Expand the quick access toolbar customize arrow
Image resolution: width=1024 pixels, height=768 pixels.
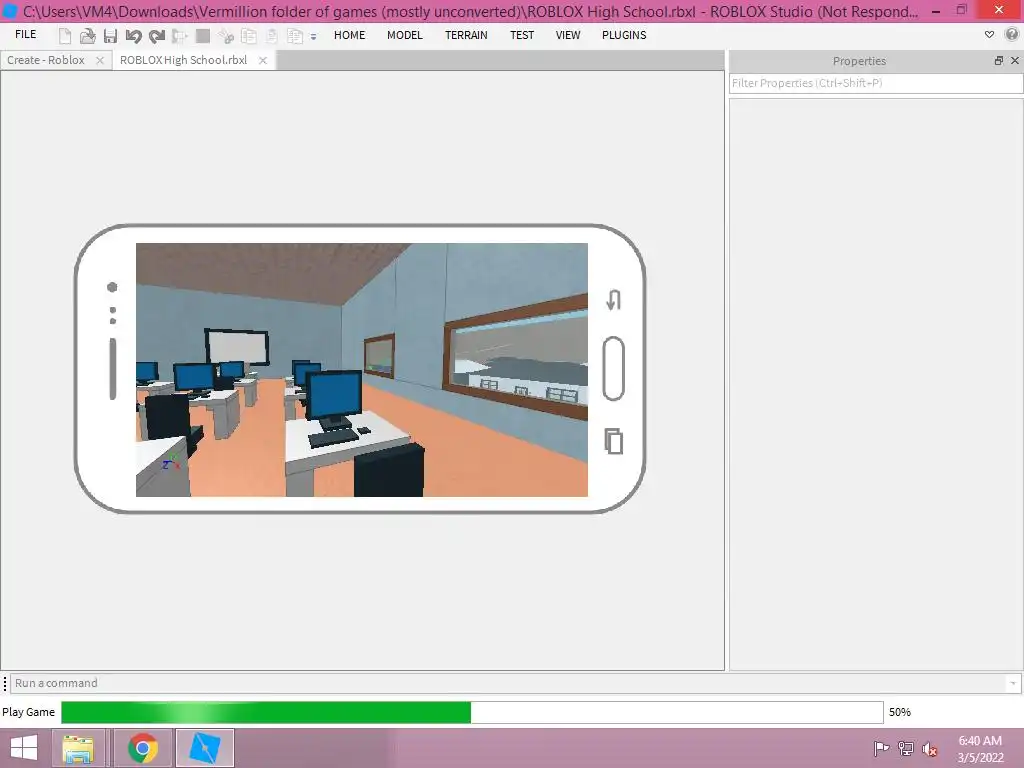(313, 37)
